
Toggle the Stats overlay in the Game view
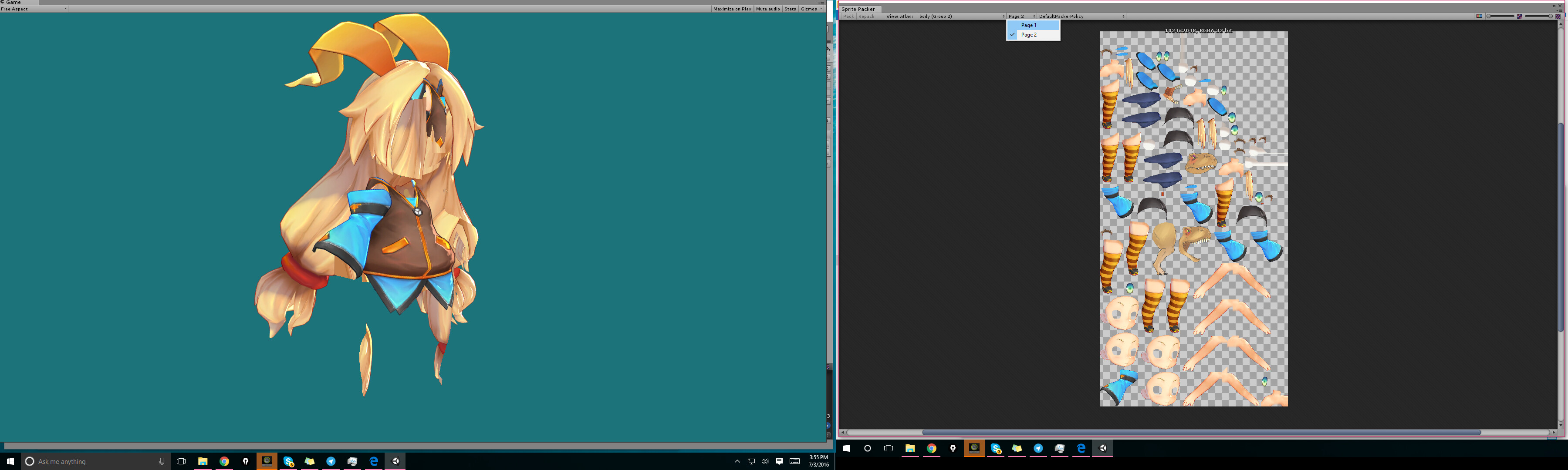pos(790,9)
